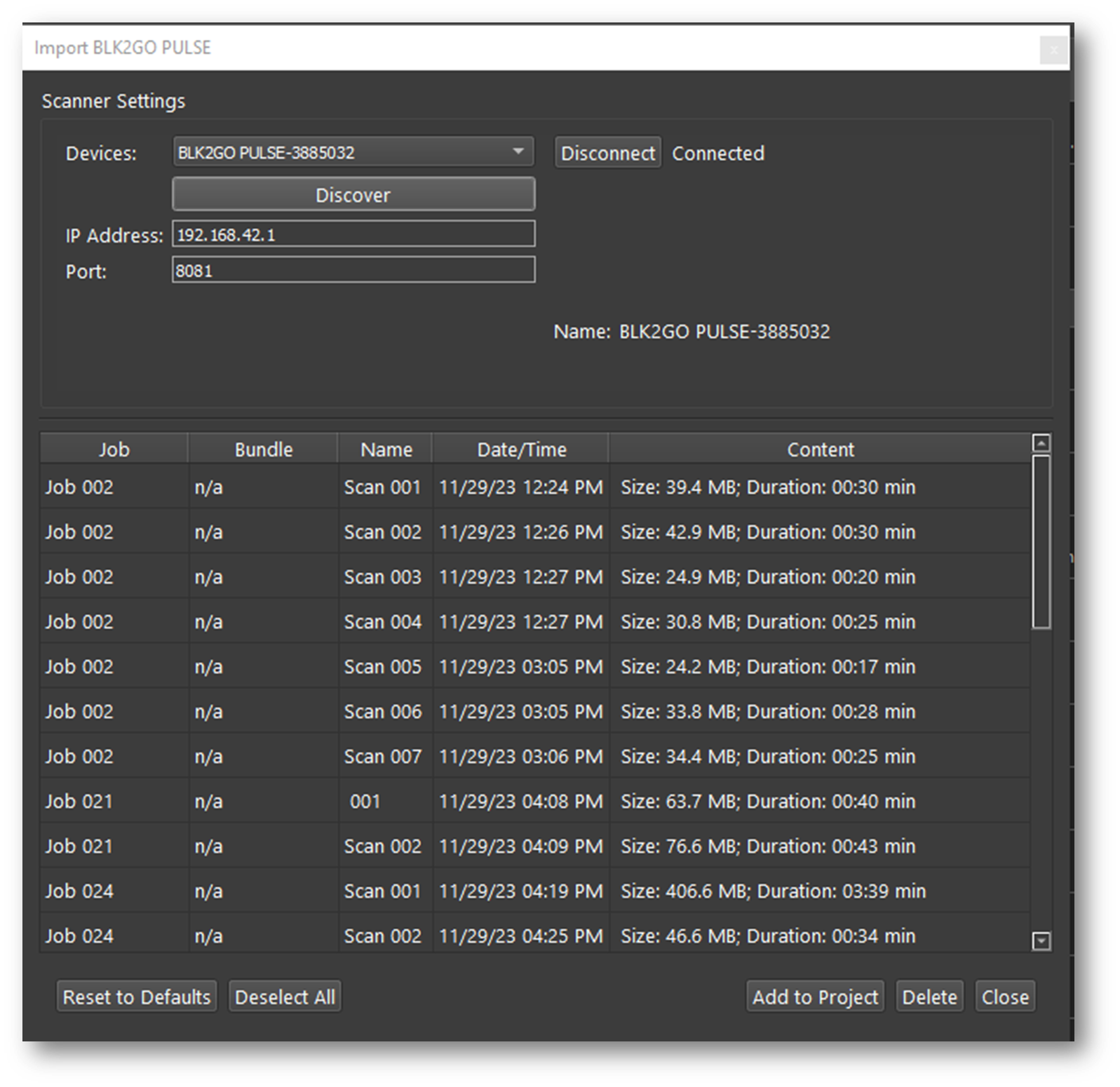Click the Port input field
Screen dimensions: 1120x1087
(353, 271)
